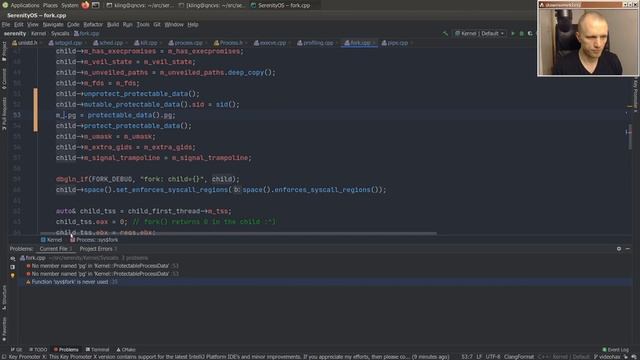Click the build hammer icon
Screen dimensions: 640x360
tap(445, 33)
